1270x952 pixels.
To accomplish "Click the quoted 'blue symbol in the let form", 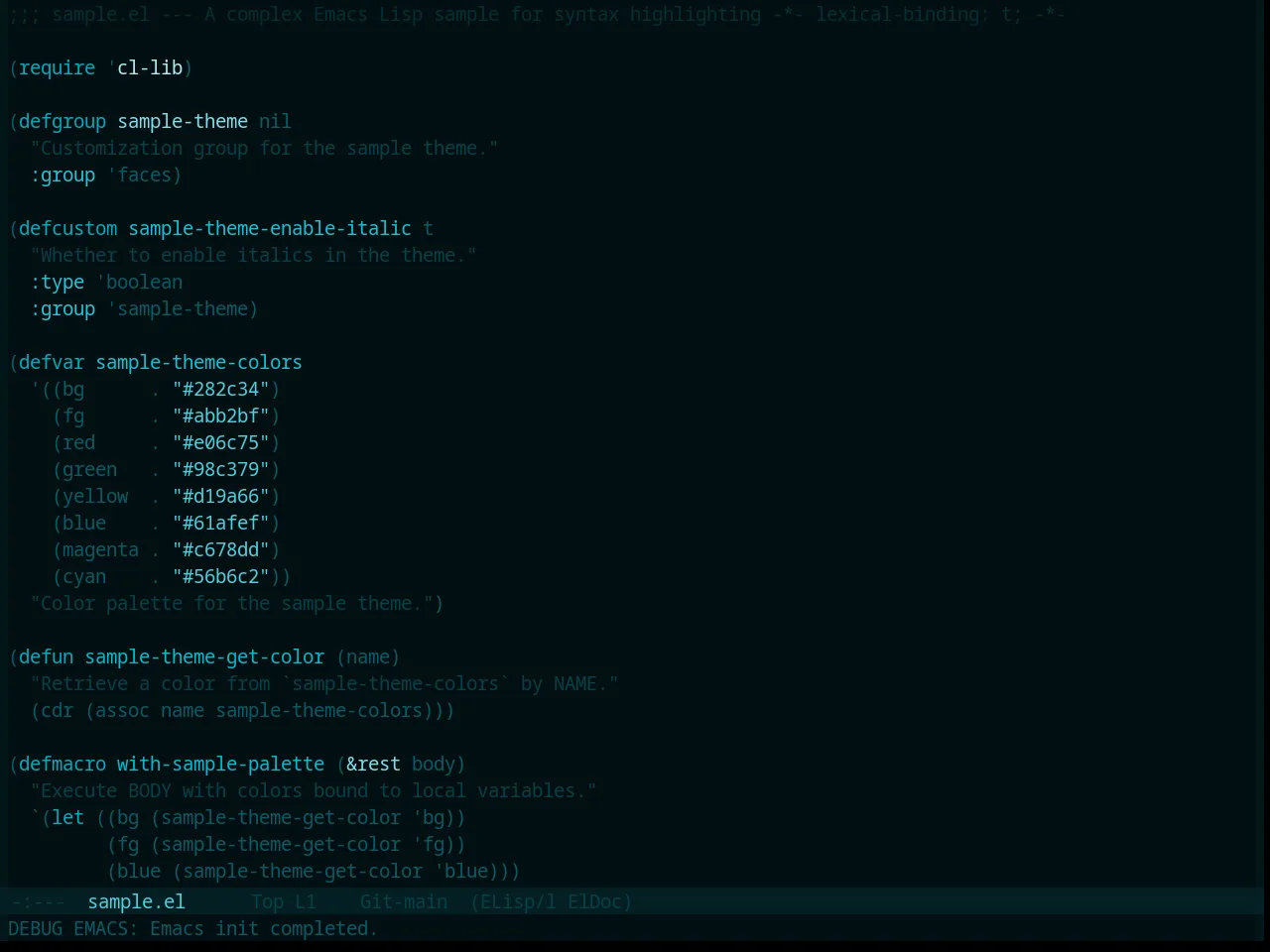I will 460,871.
